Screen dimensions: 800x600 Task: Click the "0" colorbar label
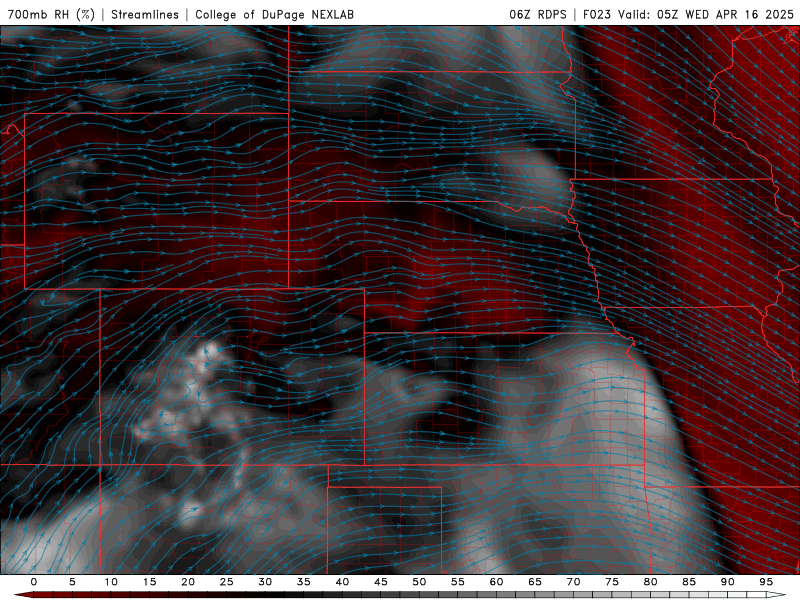(34, 582)
